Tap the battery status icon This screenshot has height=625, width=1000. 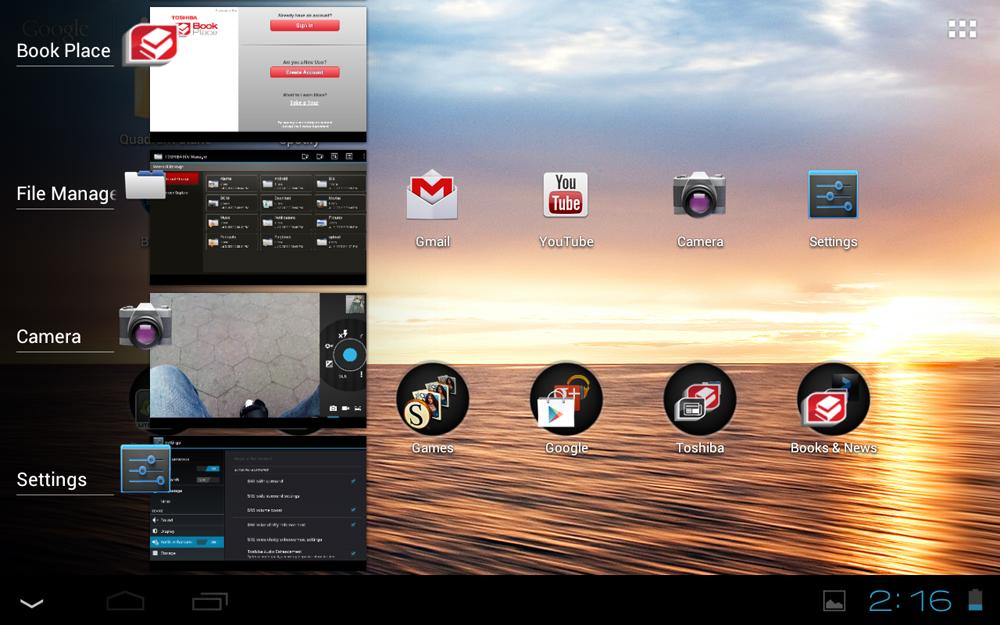[976, 600]
